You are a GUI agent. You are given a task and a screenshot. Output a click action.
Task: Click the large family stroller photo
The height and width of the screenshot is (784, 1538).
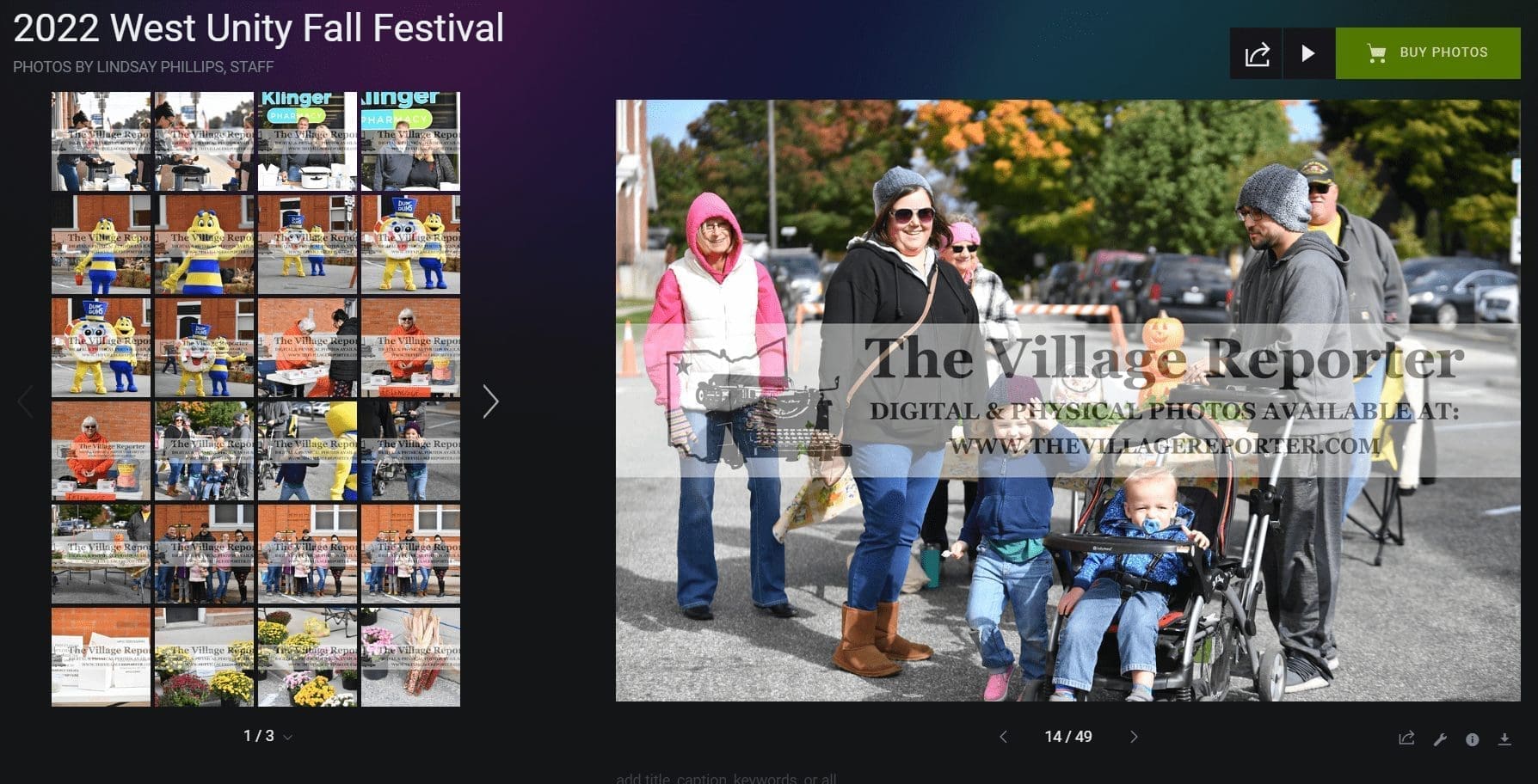click(1067, 401)
